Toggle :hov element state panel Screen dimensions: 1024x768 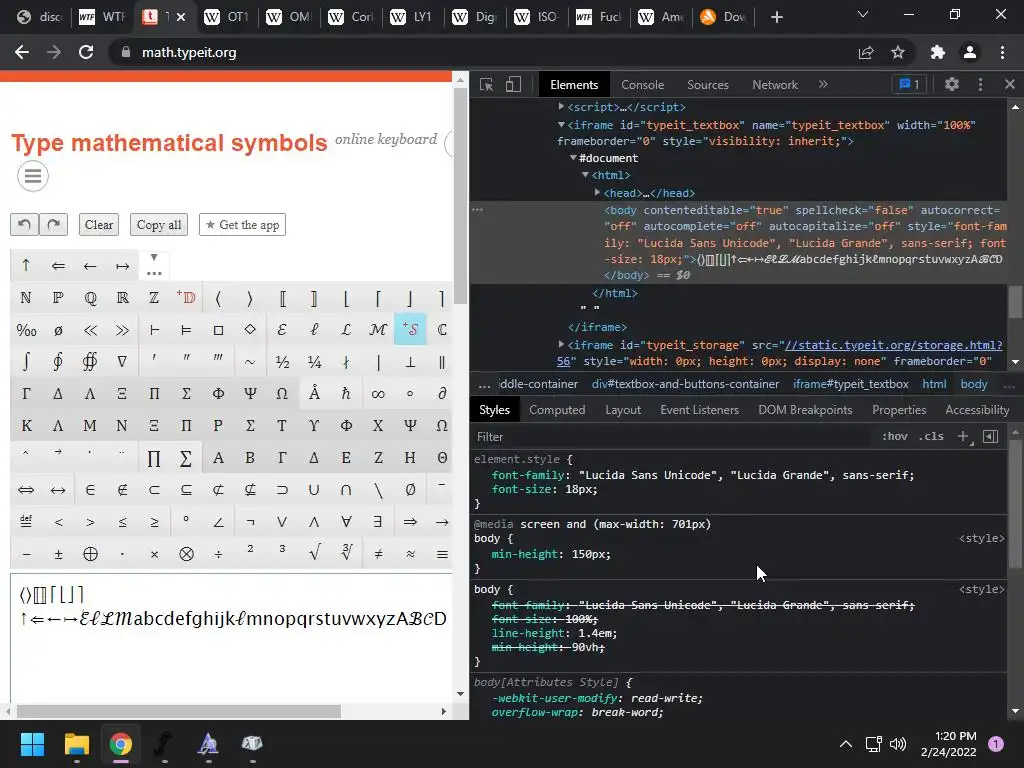(x=895, y=436)
